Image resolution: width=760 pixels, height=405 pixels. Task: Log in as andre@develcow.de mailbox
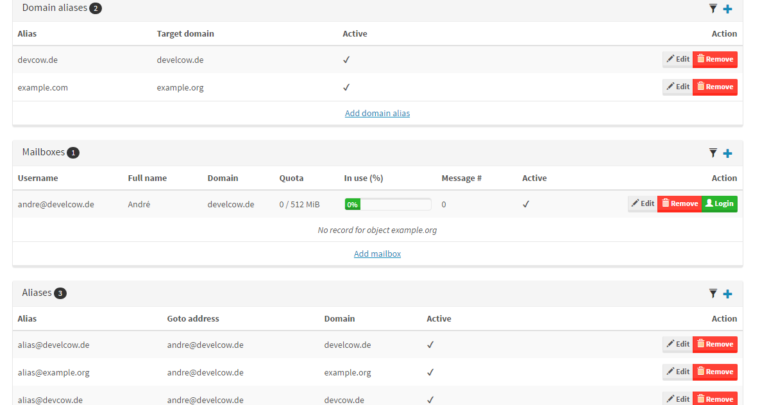pos(720,204)
